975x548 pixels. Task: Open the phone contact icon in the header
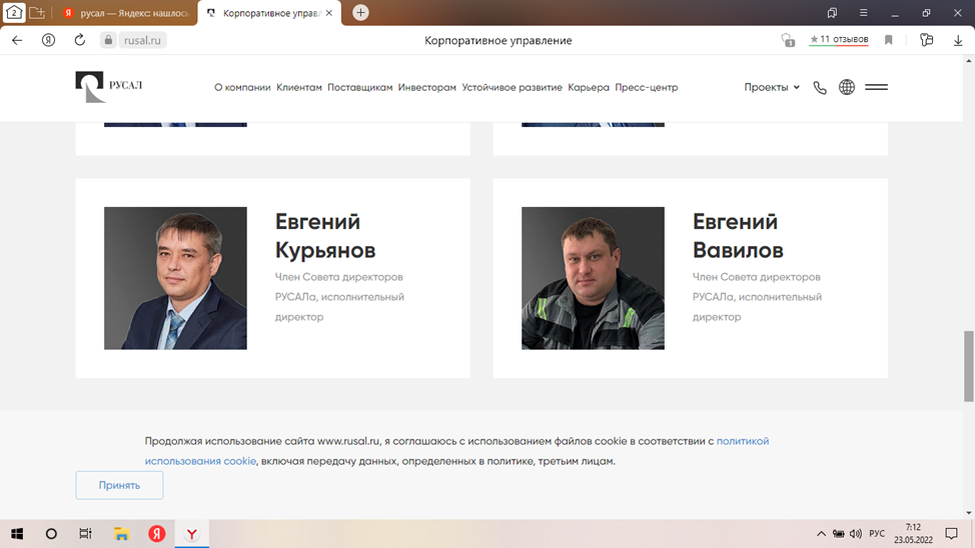tap(820, 88)
